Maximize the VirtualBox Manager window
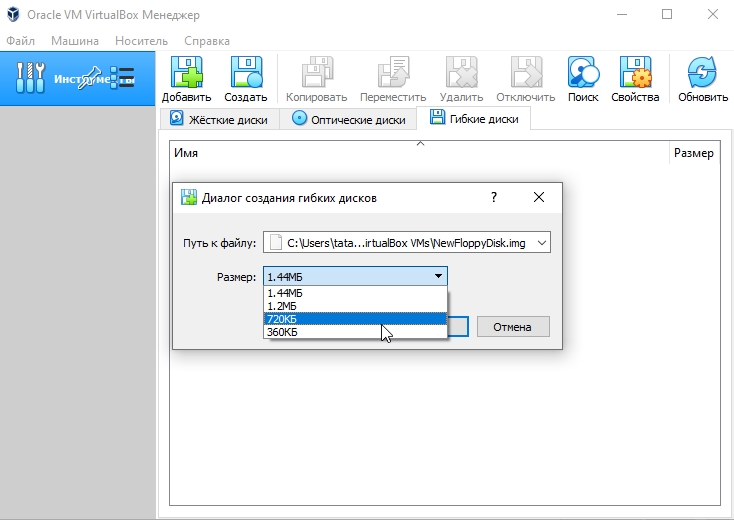 667,15
